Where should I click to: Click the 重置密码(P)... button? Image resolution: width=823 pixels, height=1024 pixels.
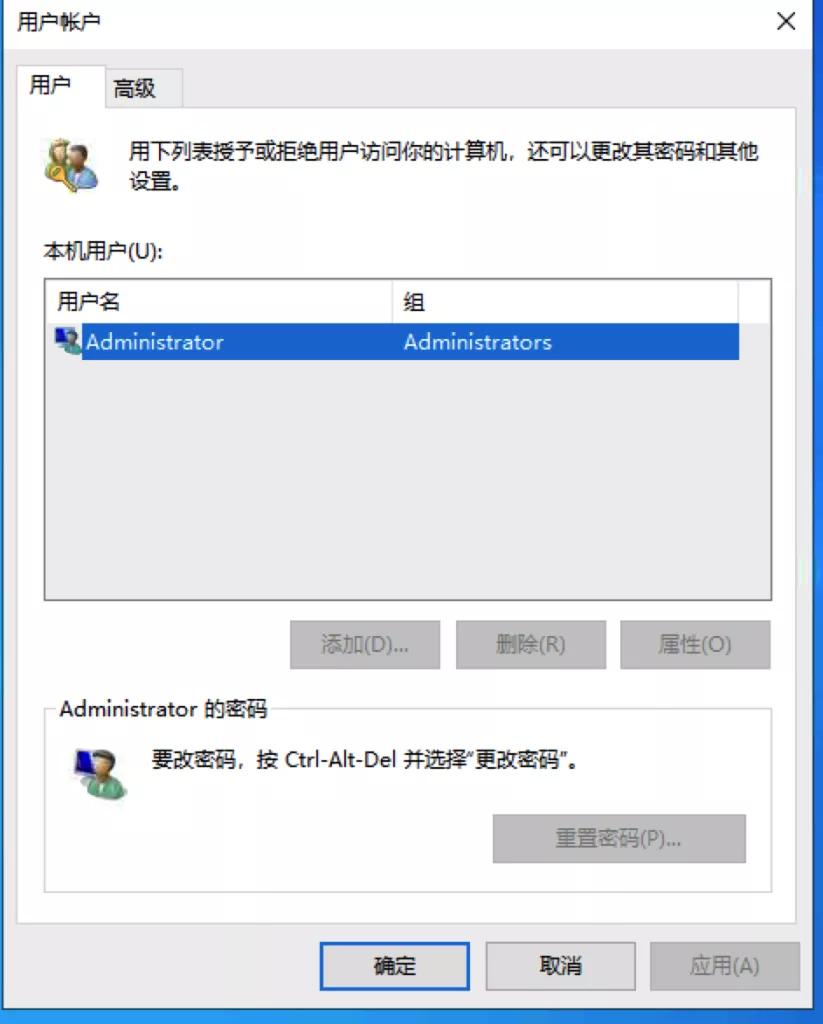tap(619, 838)
